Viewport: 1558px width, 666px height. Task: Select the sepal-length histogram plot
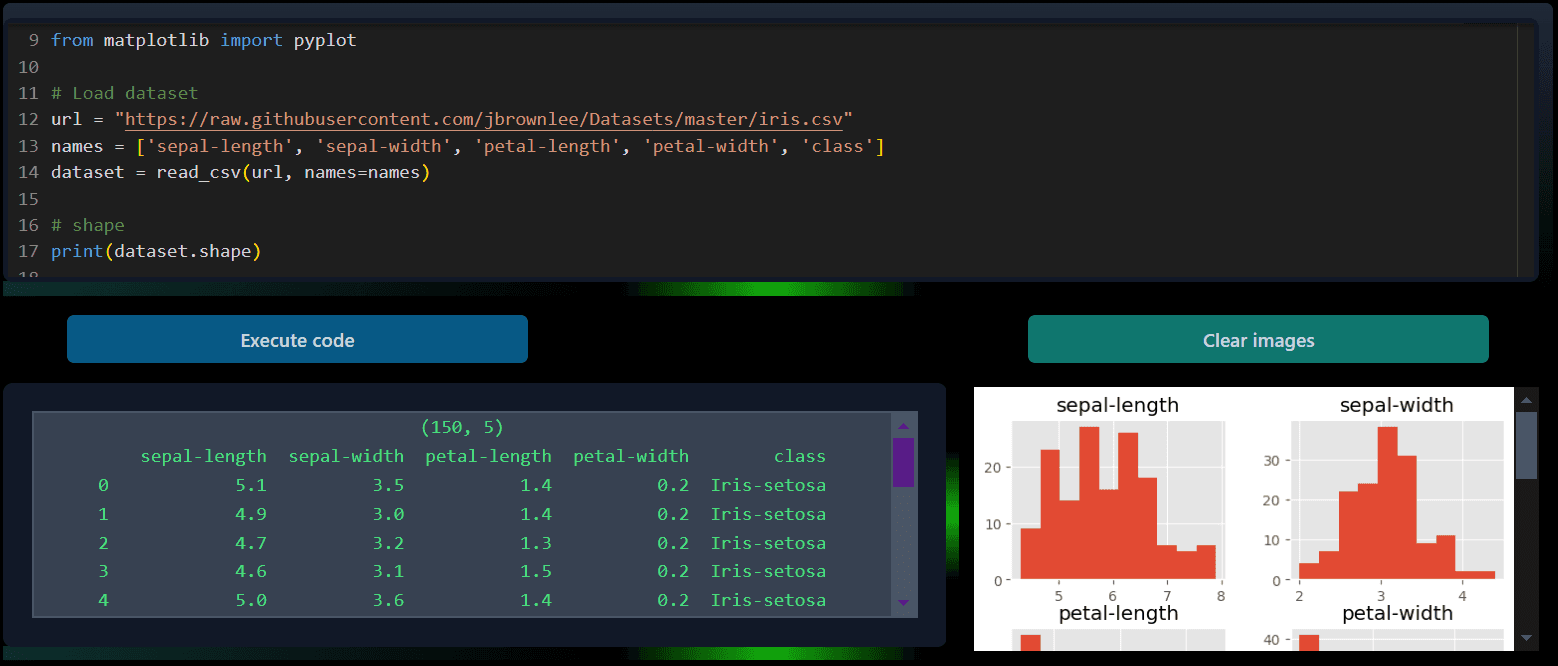coord(1118,500)
